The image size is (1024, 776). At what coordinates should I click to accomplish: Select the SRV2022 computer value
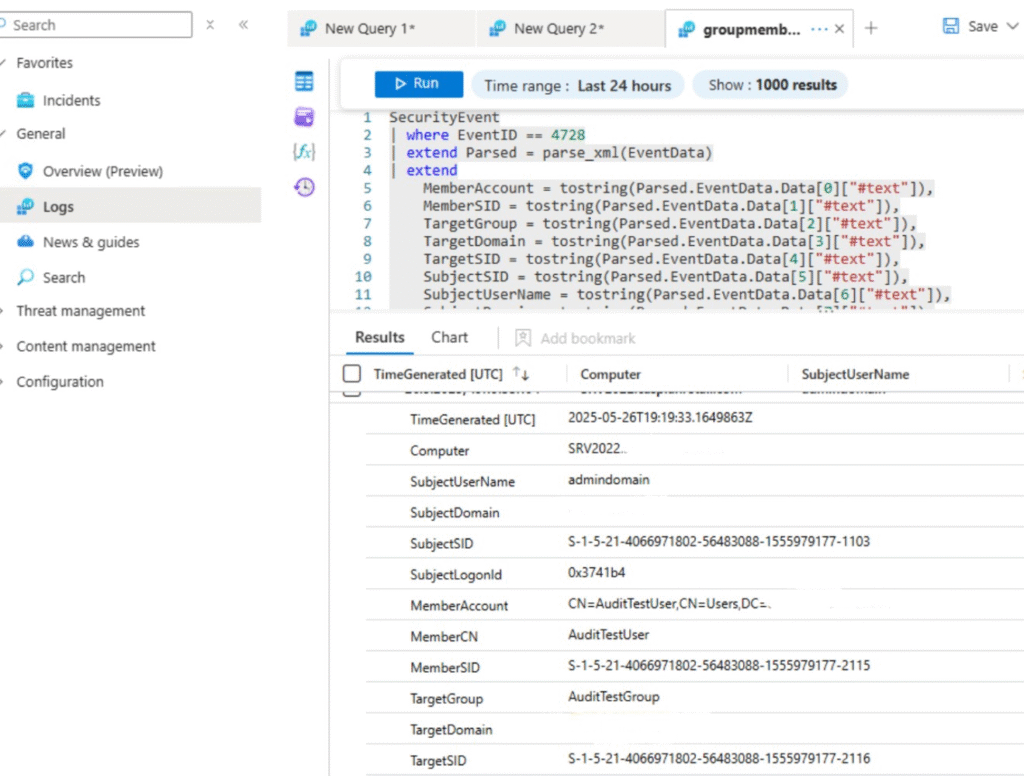[597, 449]
